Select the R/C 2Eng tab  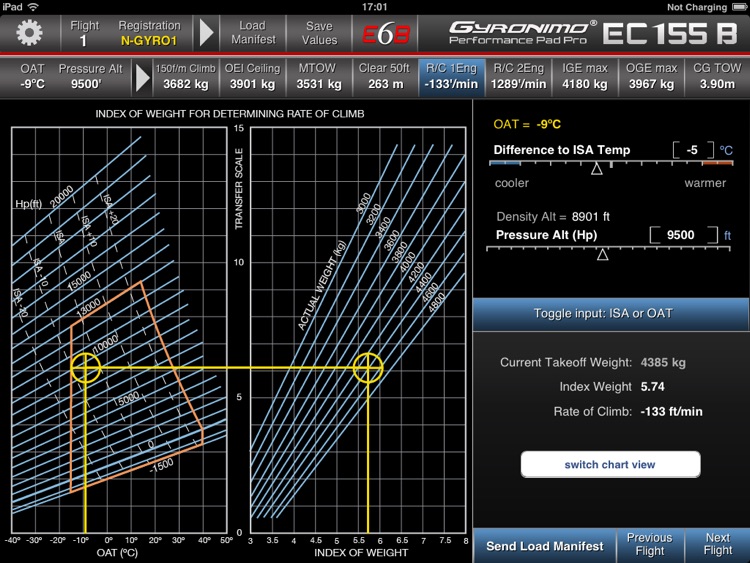518,77
